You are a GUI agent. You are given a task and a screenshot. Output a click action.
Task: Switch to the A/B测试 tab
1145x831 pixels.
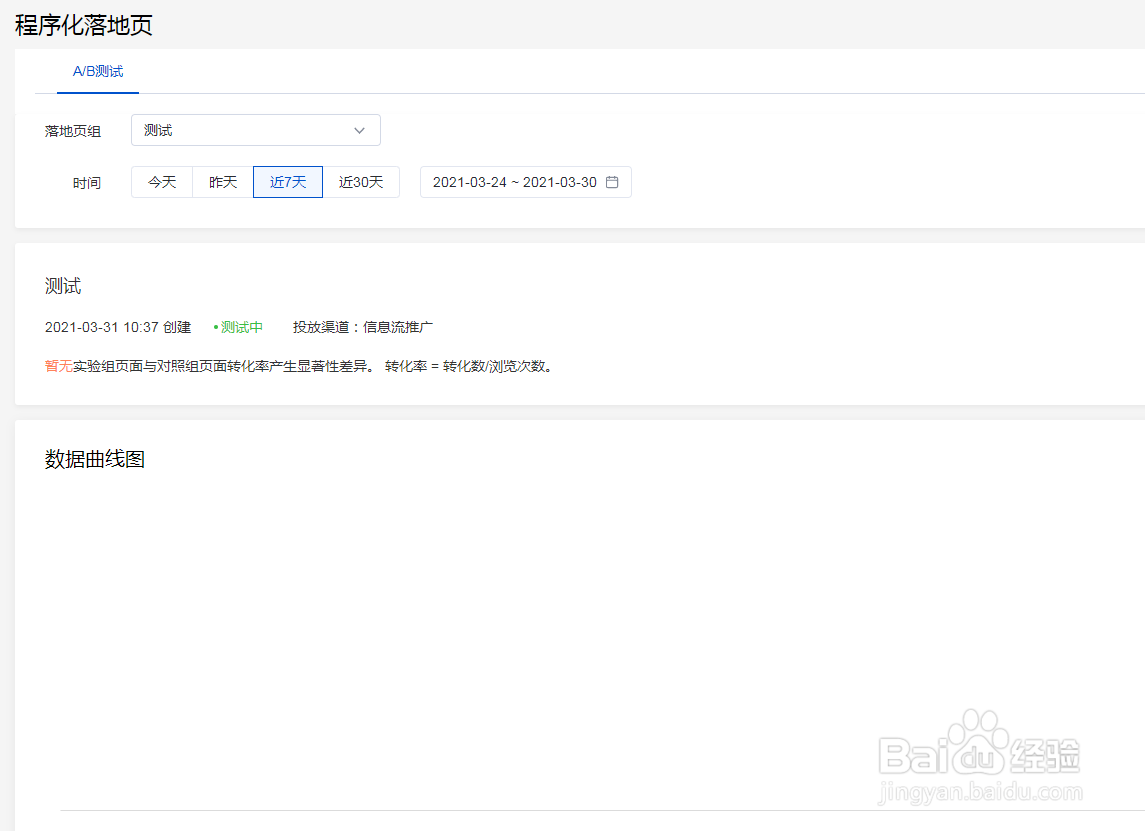98,72
